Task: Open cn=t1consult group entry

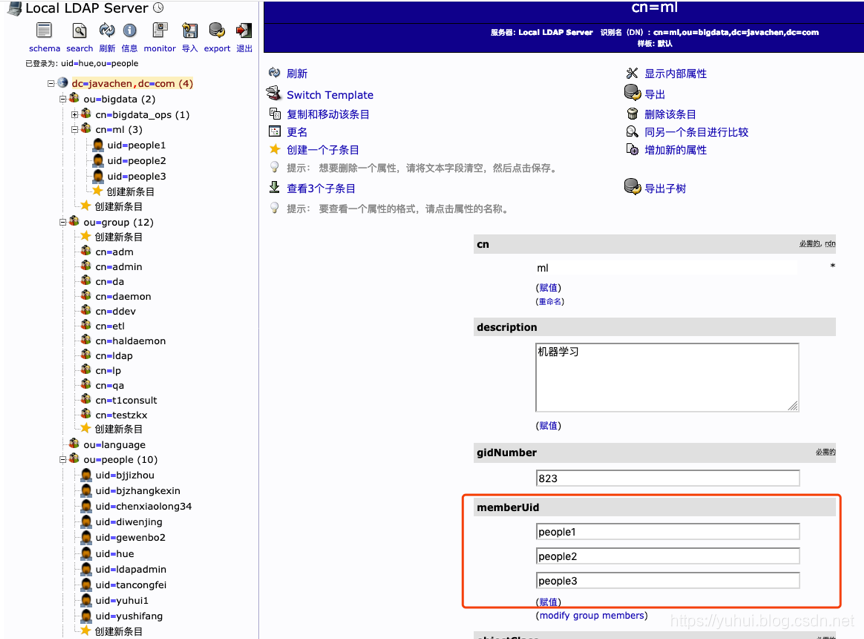Action: tap(126, 400)
